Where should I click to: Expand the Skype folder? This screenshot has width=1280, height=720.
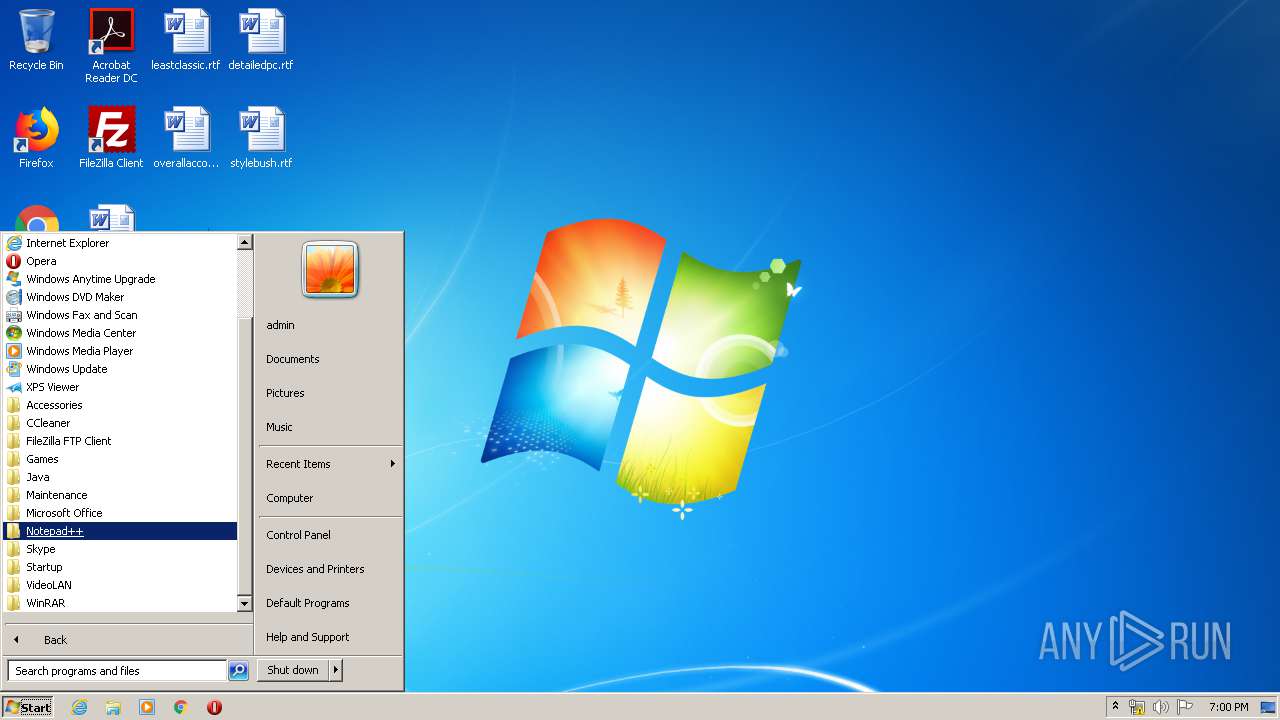coord(120,549)
